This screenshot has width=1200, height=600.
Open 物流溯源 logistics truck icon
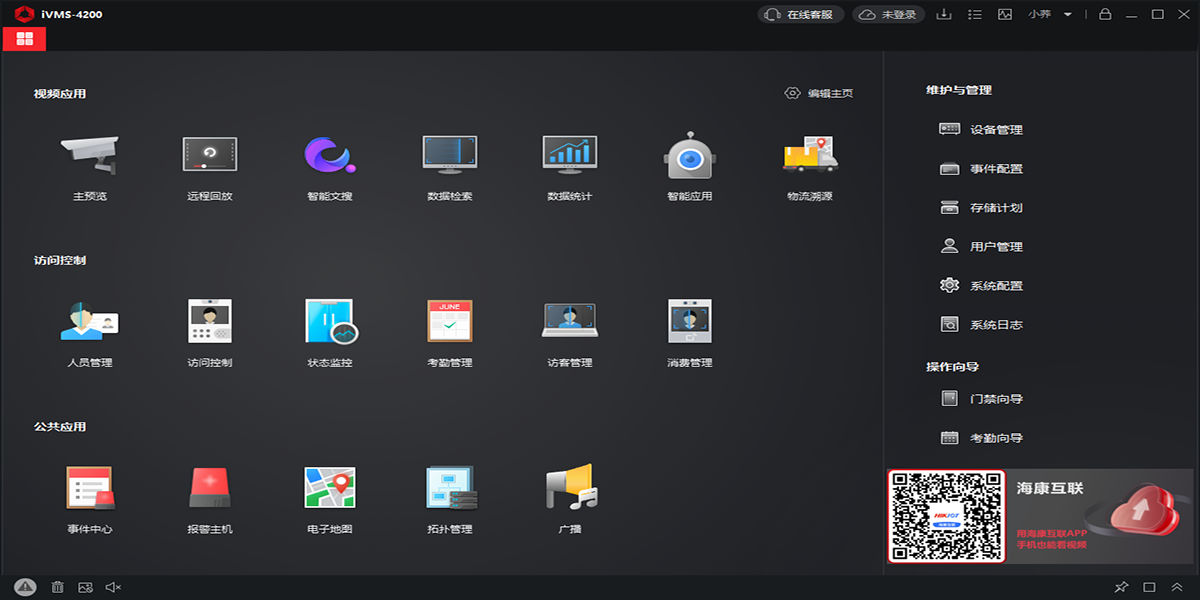pyautogui.click(x=810, y=155)
